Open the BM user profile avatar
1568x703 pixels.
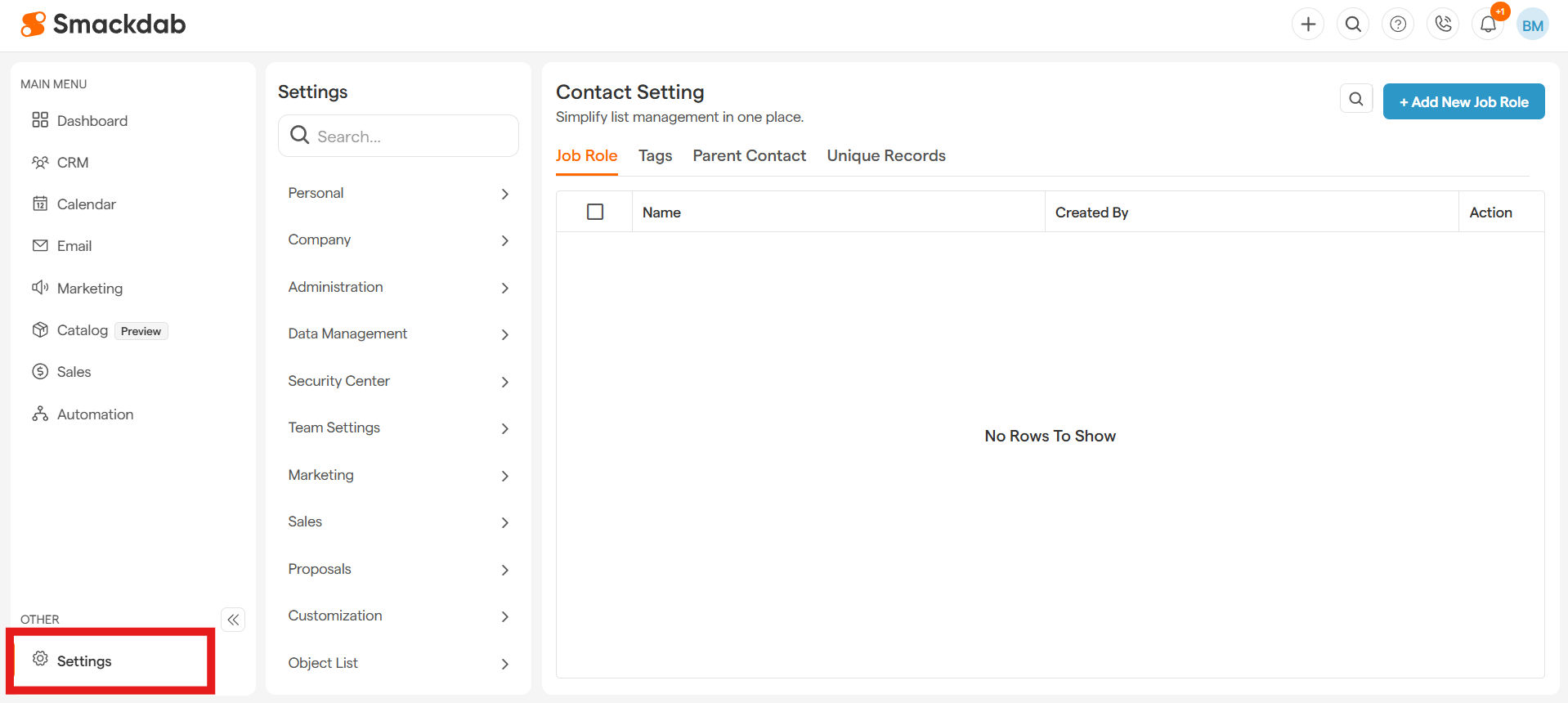point(1533,25)
